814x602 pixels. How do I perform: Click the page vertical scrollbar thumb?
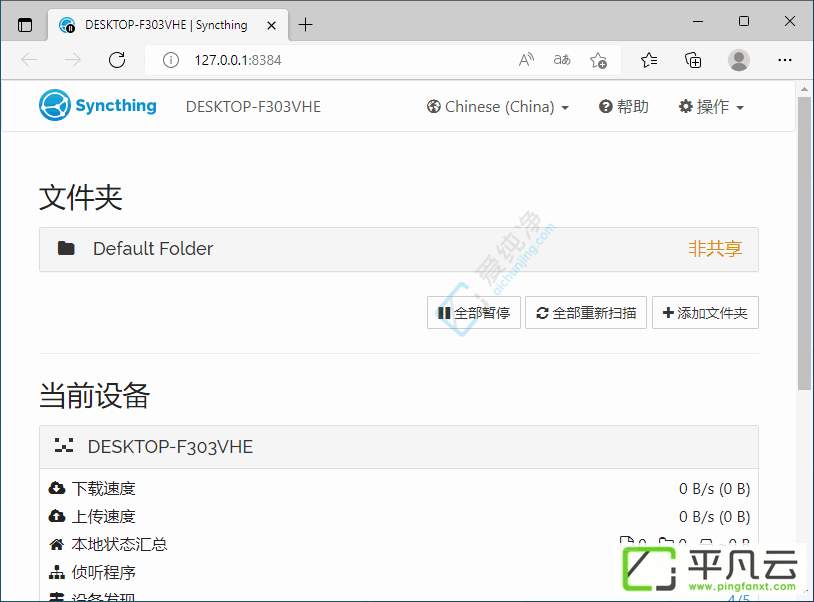[804, 243]
